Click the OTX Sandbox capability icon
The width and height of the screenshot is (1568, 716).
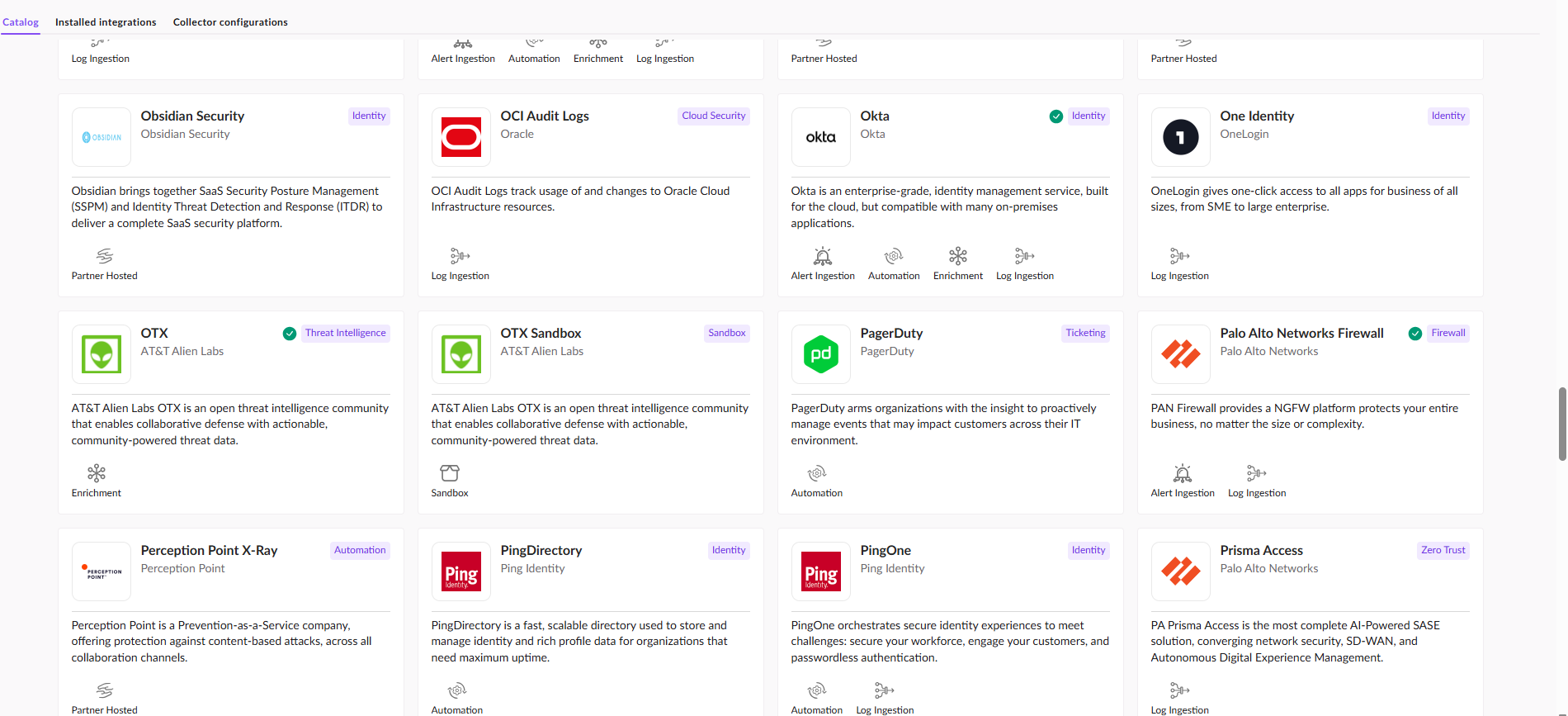coord(449,473)
